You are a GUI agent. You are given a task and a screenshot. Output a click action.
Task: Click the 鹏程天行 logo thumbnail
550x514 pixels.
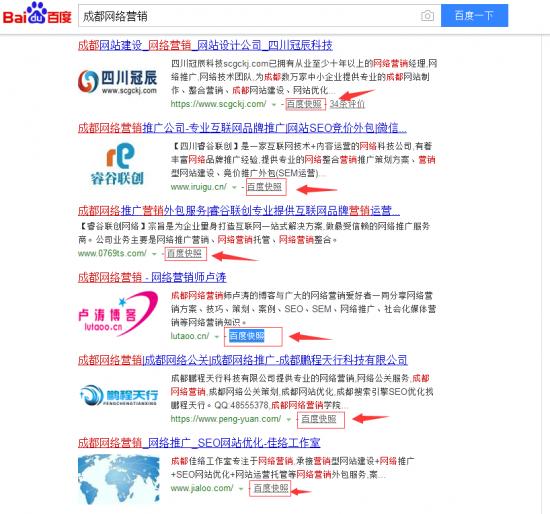119,395
